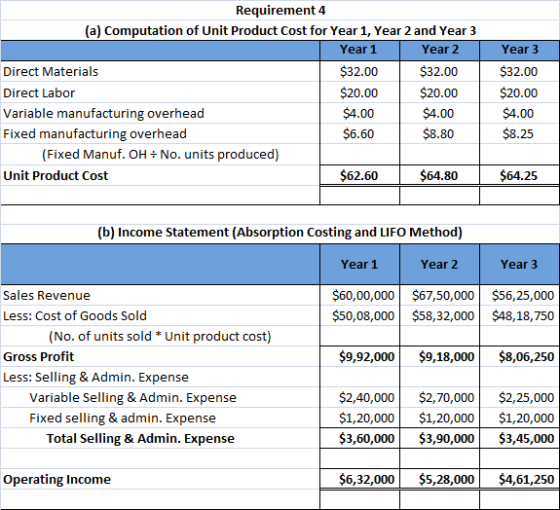Select Year 1 operating income $6,32,000

click(367, 480)
